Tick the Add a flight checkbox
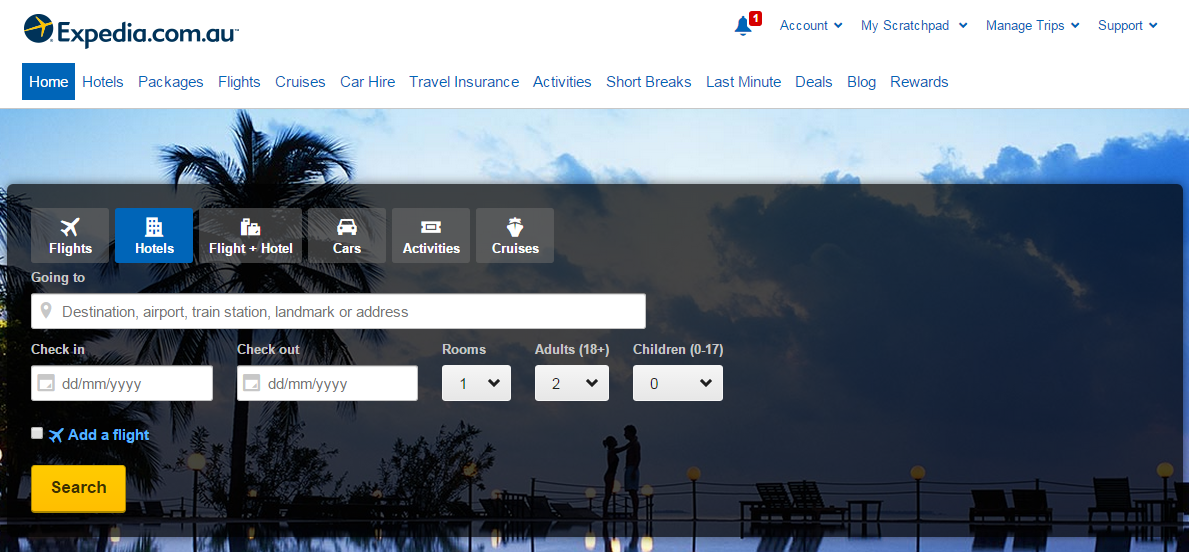Image resolution: width=1189 pixels, height=552 pixels. pos(37,433)
